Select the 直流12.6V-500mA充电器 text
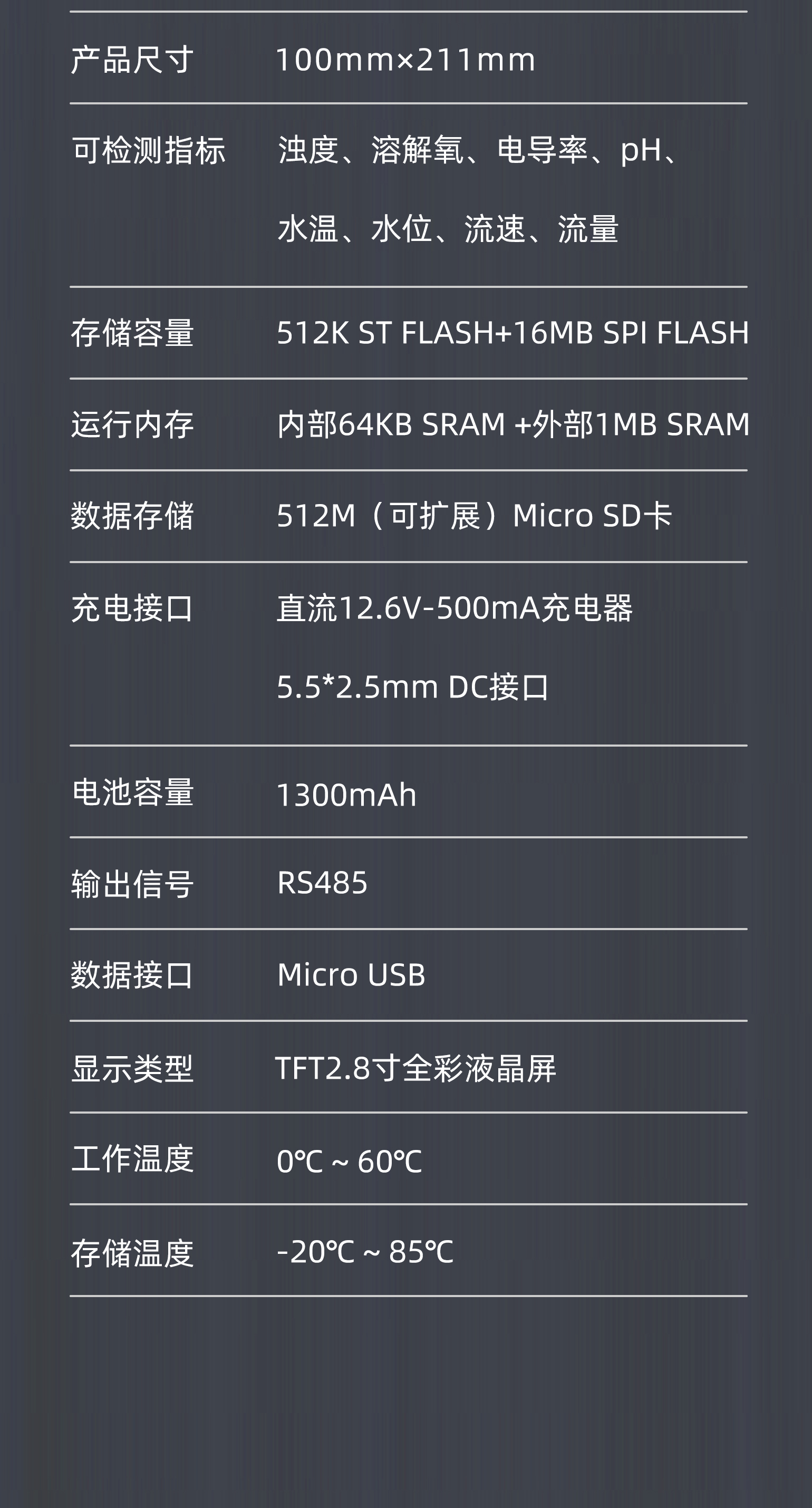This screenshot has width=812, height=1508. 455,607
